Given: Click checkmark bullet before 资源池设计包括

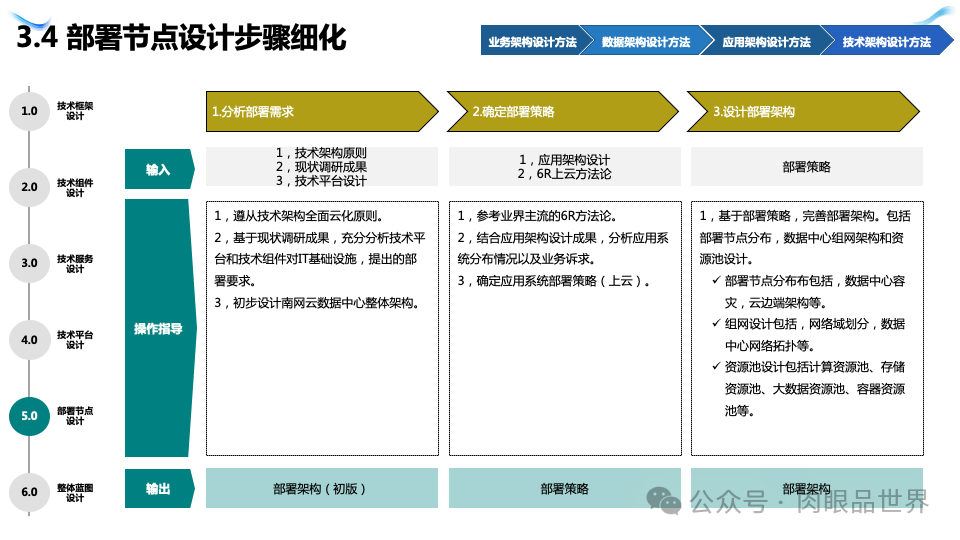Looking at the screenshot, I should point(716,366).
